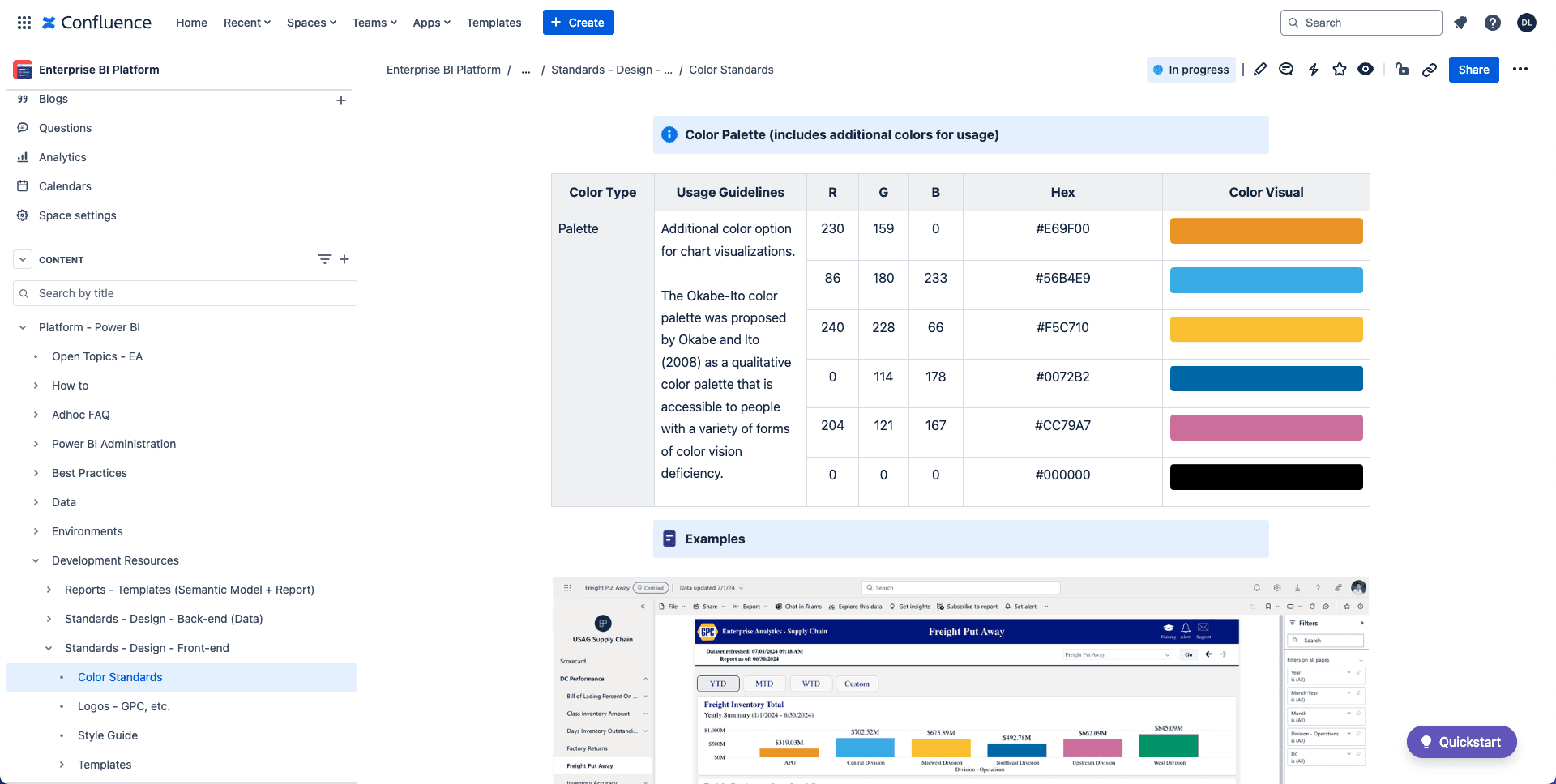Collapse Development Resources tree node

[x=36, y=560]
